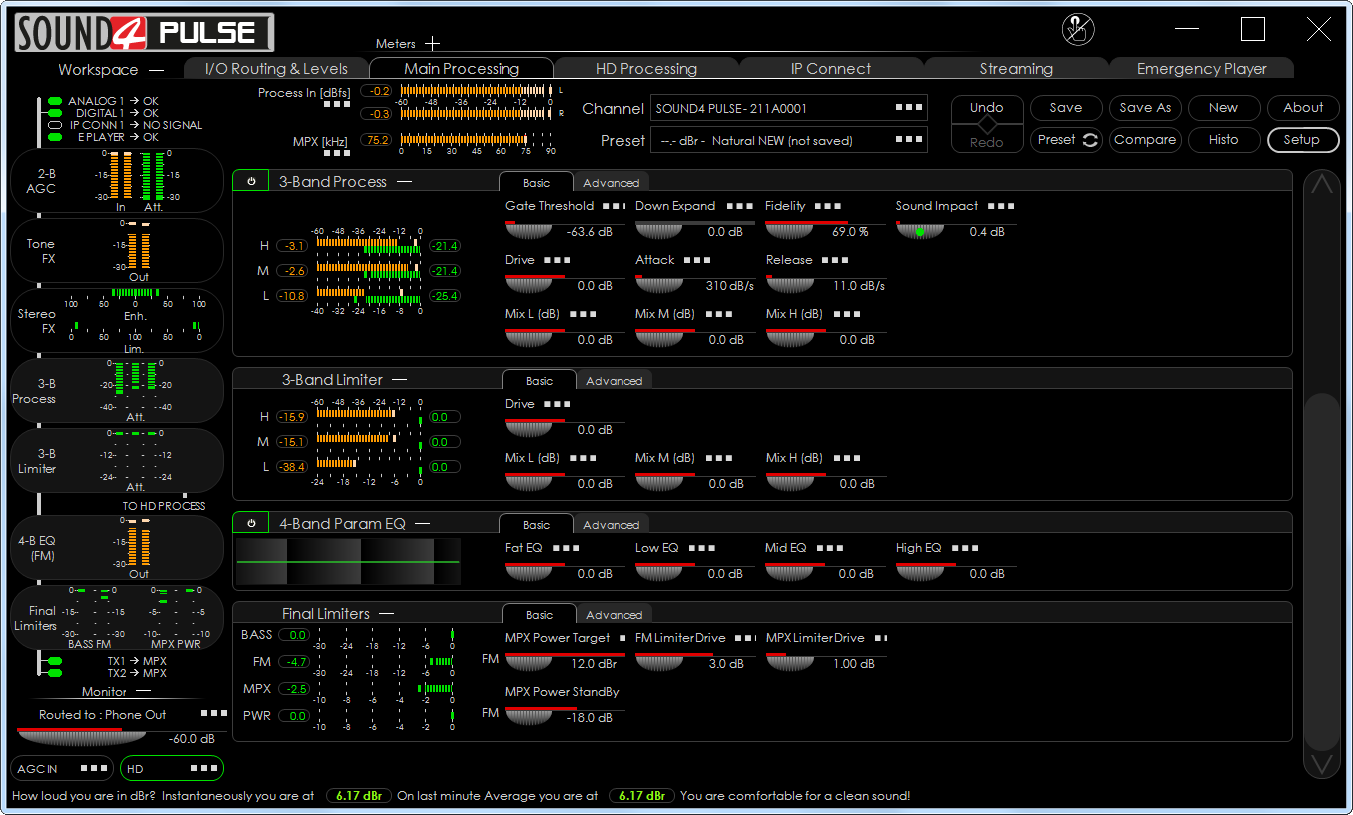Click the New preset button
The height and width of the screenshot is (815, 1353).
coord(1223,108)
